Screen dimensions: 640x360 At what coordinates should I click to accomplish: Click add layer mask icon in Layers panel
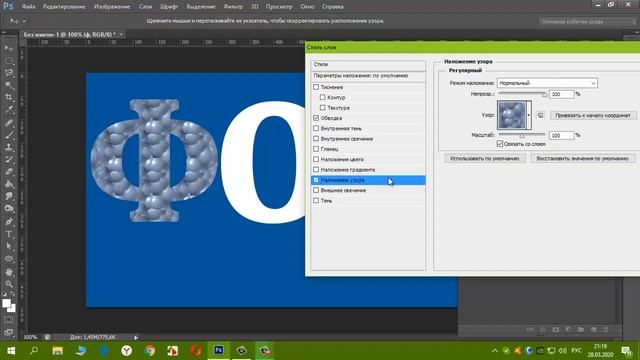point(556,329)
